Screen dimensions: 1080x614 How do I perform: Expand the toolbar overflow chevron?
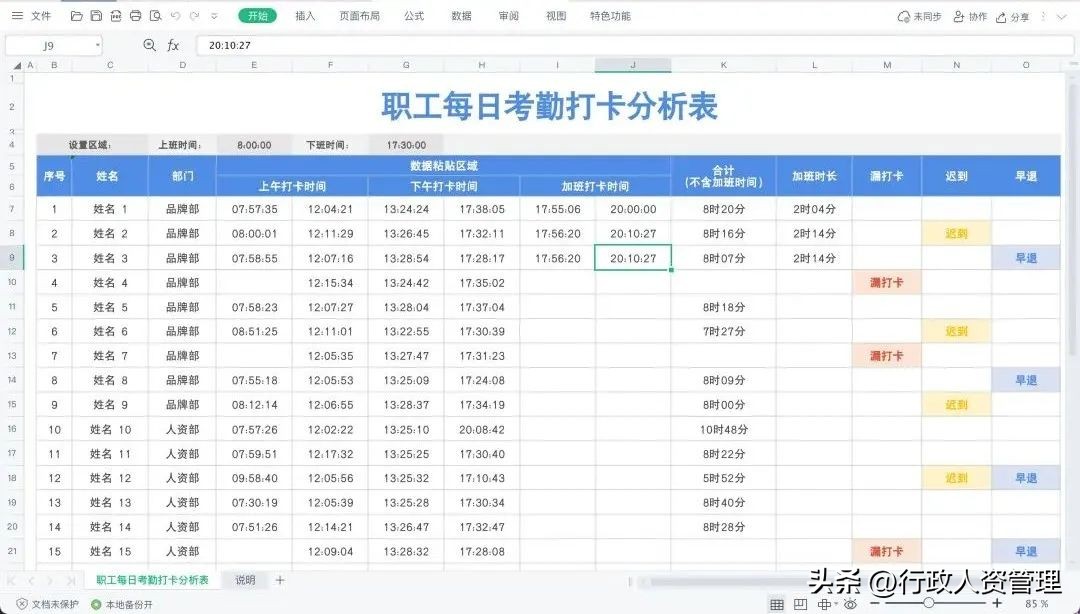(214, 15)
